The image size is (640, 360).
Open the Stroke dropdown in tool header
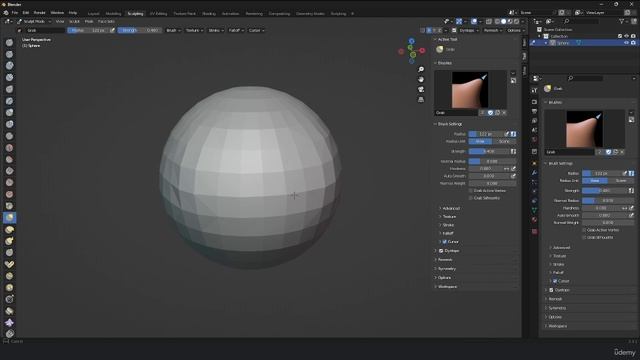216,30
